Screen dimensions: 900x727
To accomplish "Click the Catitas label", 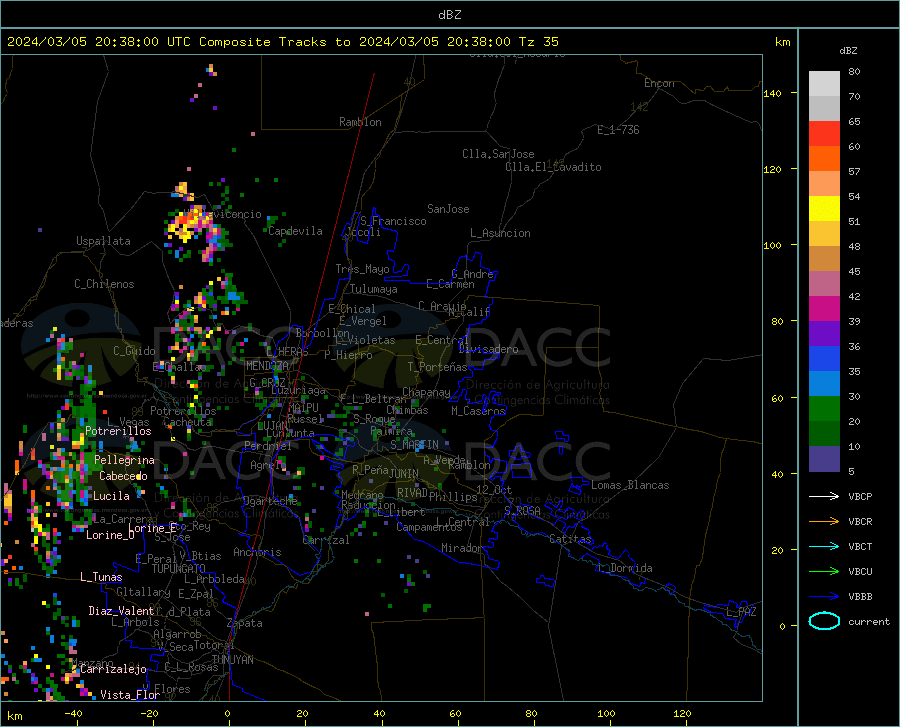I will [571, 539].
